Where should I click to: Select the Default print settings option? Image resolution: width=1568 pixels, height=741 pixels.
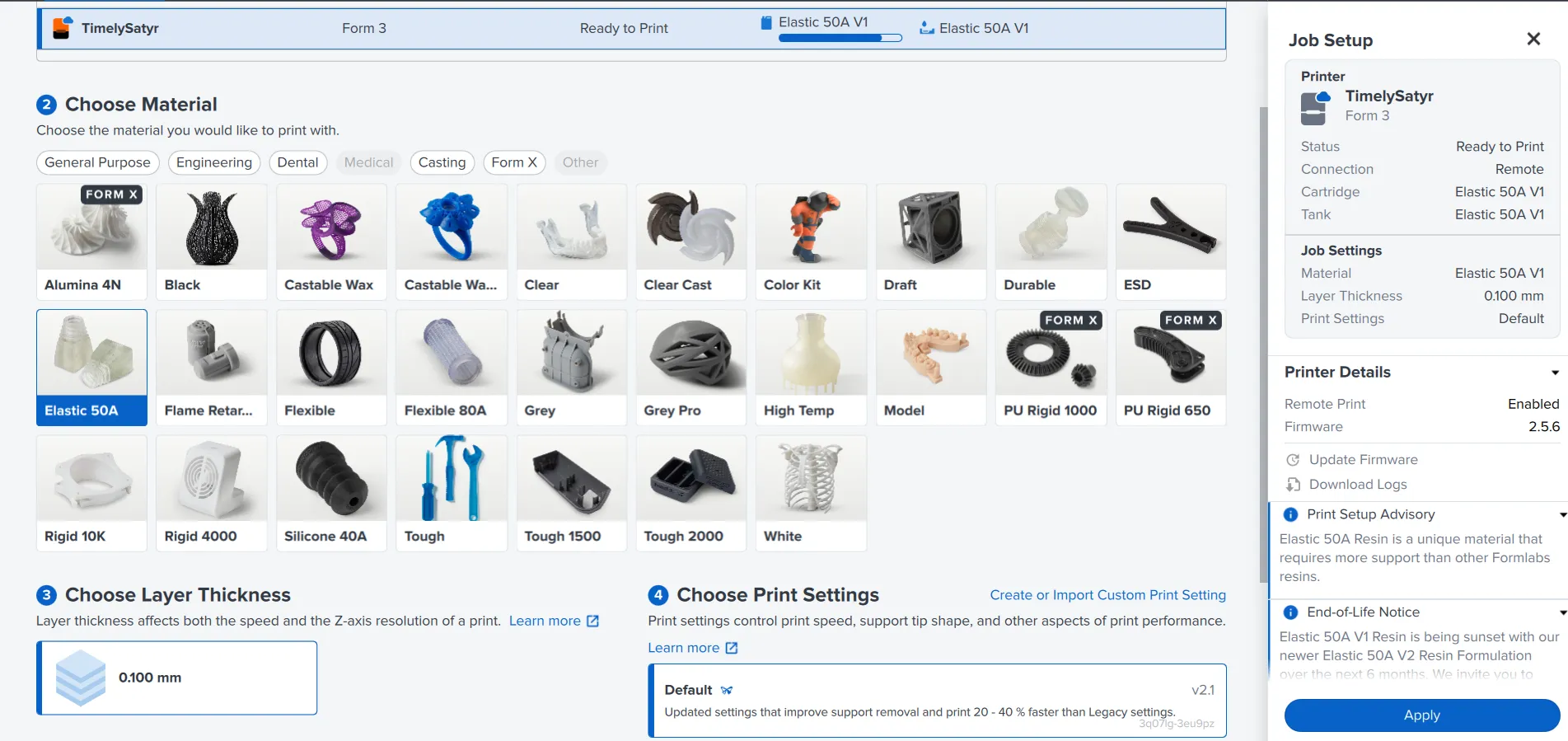(x=937, y=701)
